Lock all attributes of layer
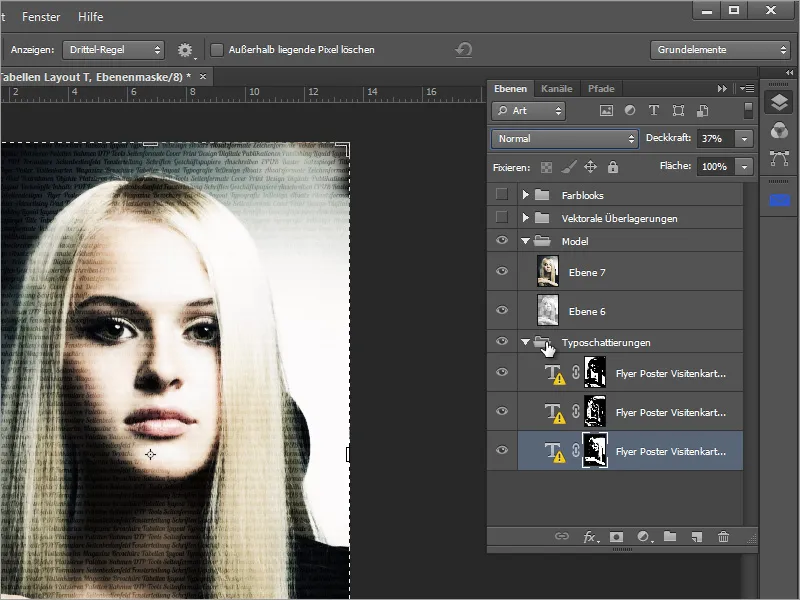This screenshot has width=800, height=600. pyautogui.click(x=613, y=167)
